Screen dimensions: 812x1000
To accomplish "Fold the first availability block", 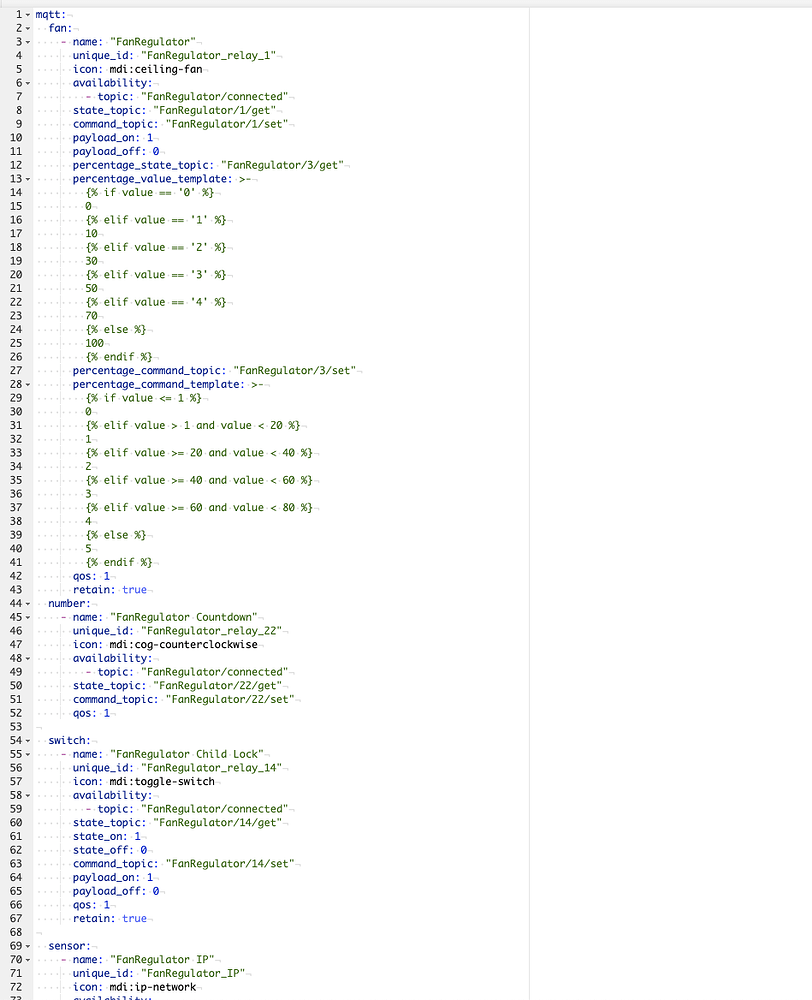I will click(28, 82).
